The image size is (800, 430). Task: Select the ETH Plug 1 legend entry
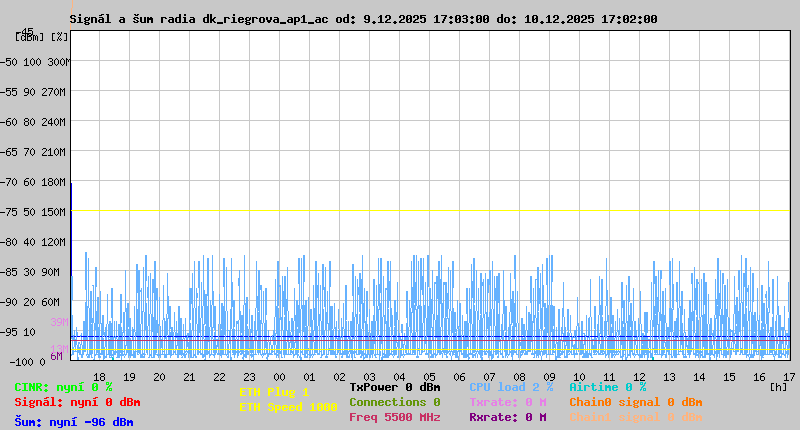point(274,392)
